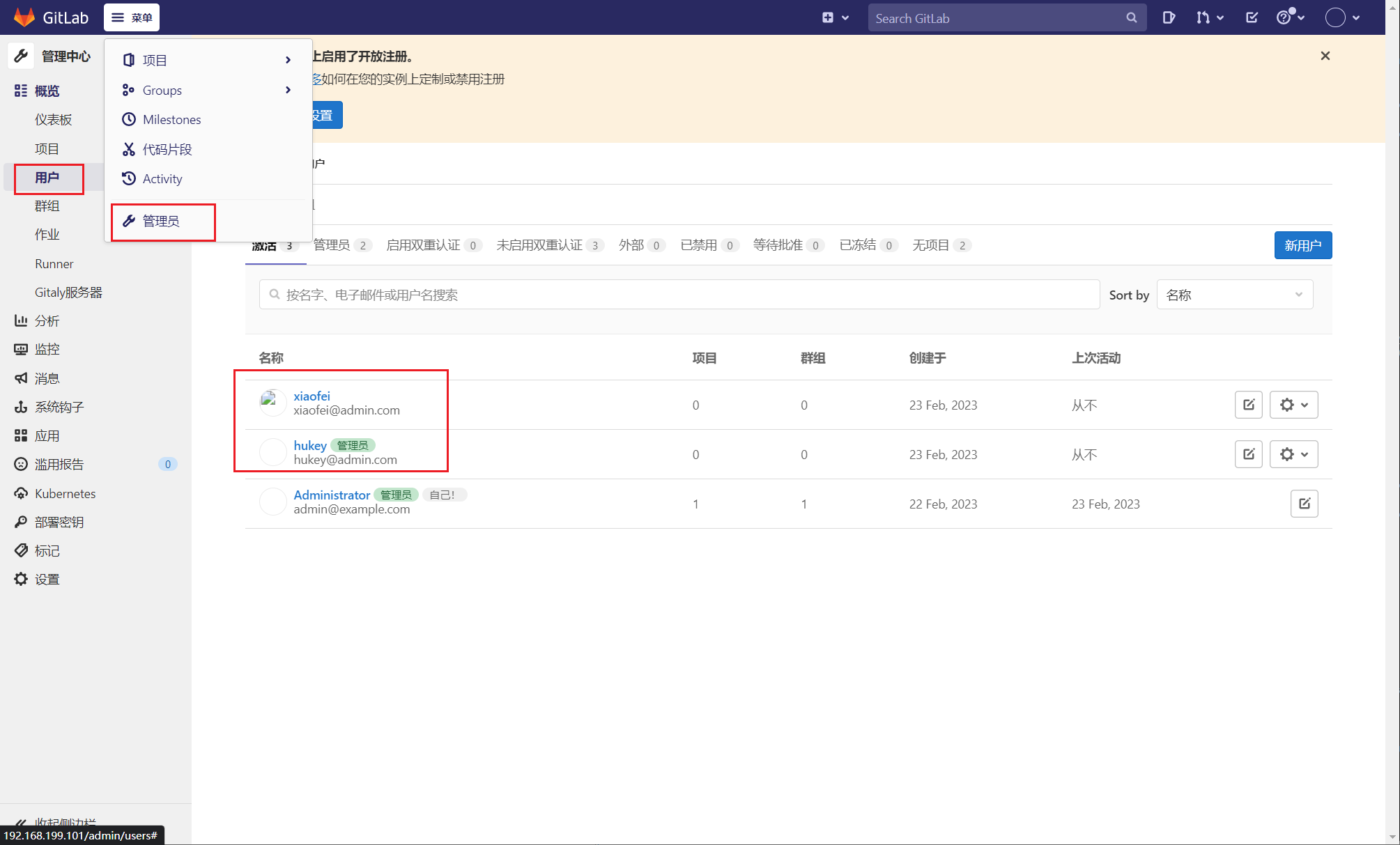Dismiss the open registration banner
1400x845 pixels.
click(1325, 56)
